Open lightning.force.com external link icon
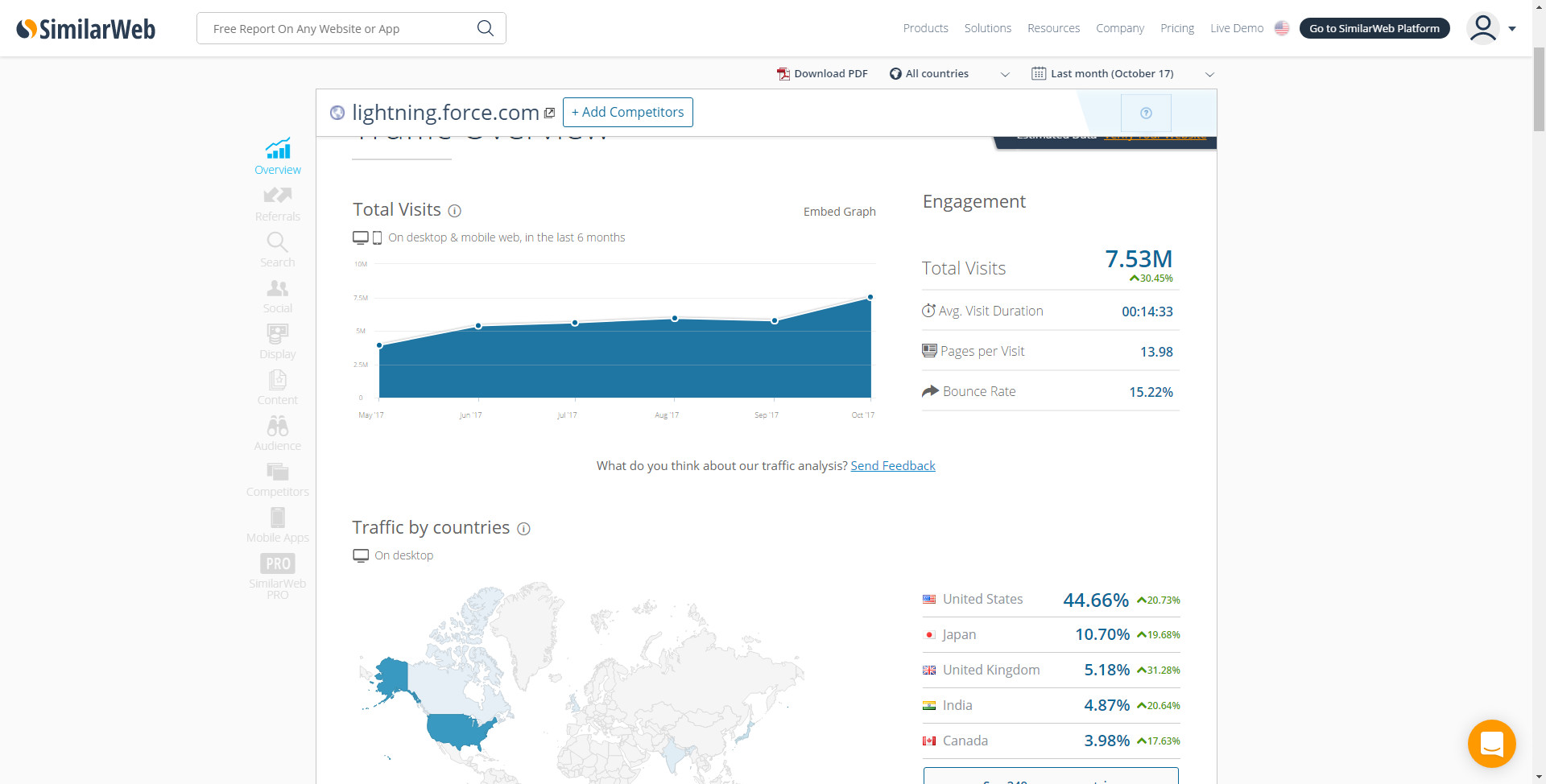The width and height of the screenshot is (1546, 784). coord(549,113)
